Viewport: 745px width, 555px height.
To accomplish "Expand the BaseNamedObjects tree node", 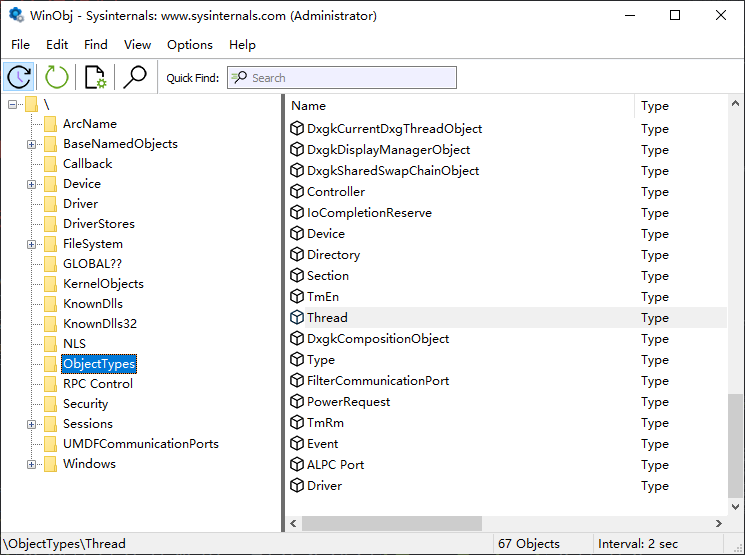I will 31,144.
